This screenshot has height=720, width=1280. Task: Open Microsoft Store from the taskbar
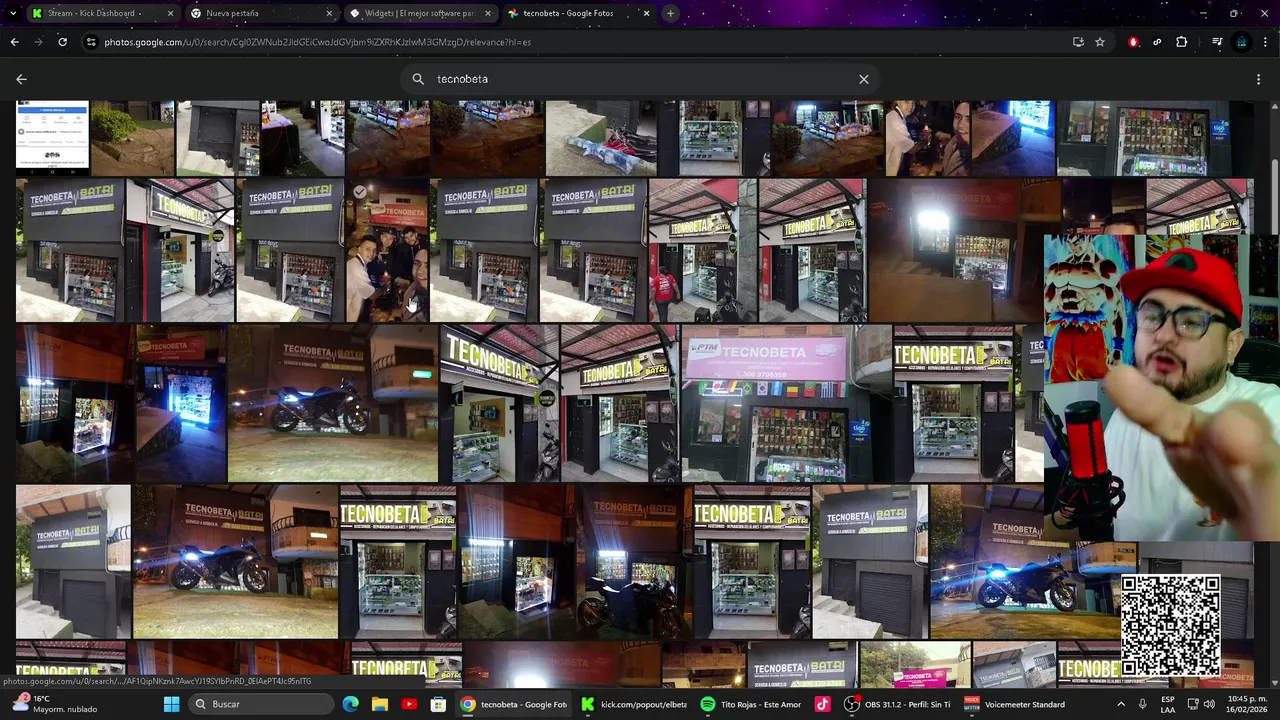pyautogui.click(x=438, y=704)
